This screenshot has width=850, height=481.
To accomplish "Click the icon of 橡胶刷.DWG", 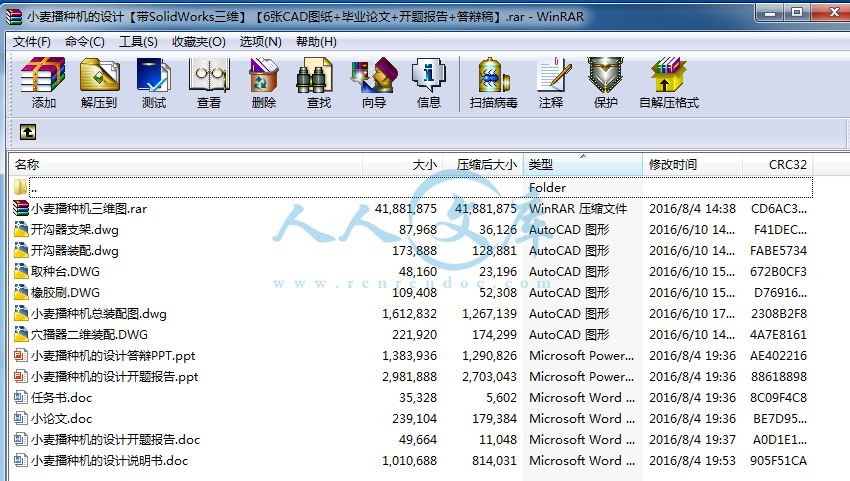I will pyautogui.click(x=21, y=292).
